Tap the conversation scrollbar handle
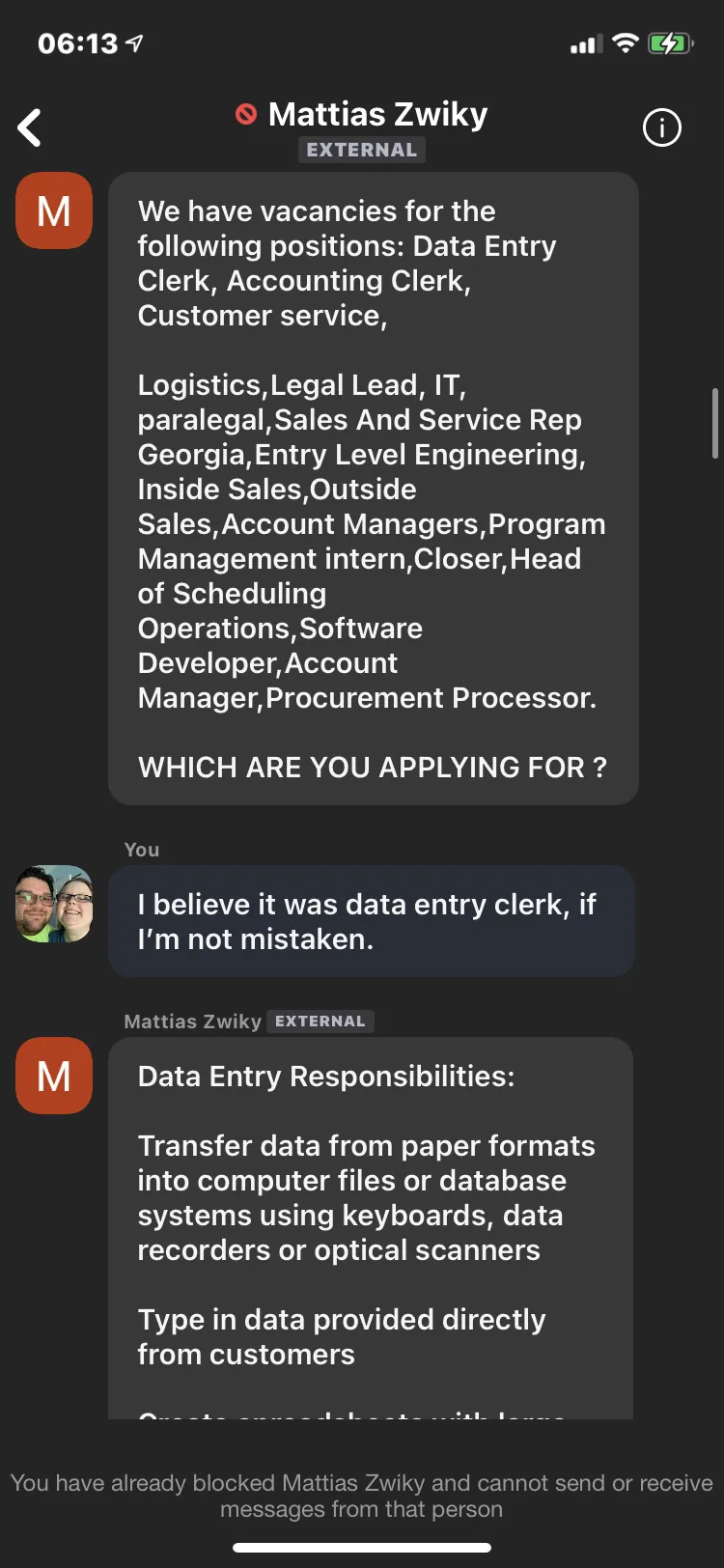The image size is (724, 1568). [714, 423]
